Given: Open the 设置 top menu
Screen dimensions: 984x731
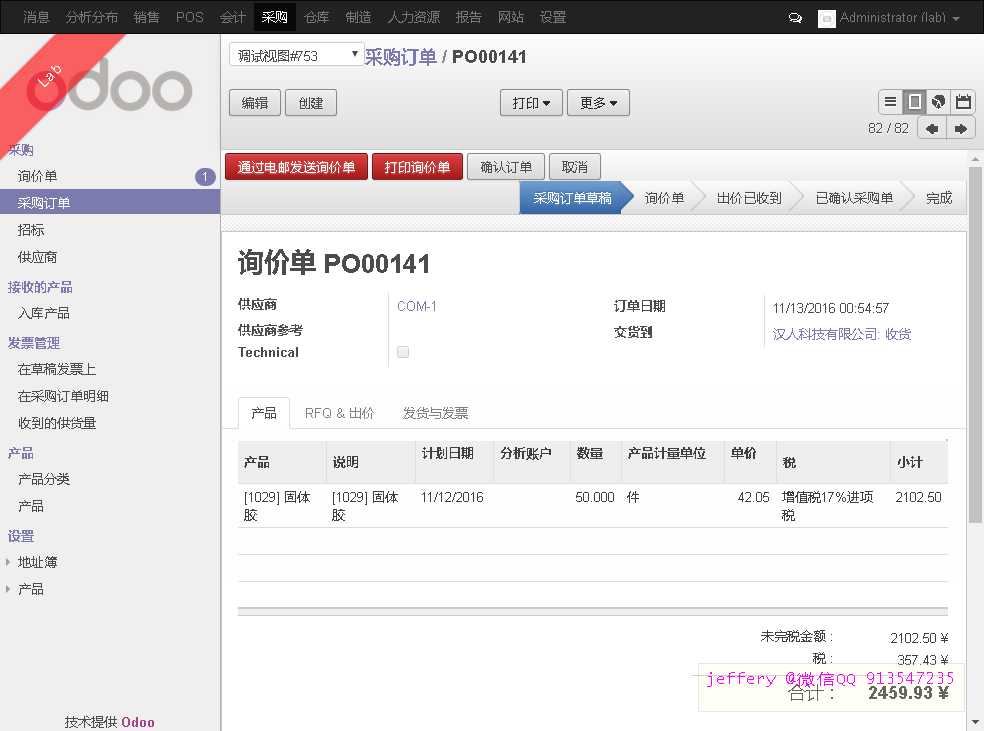Looking at the screenshot, I should tap(553, 17).
